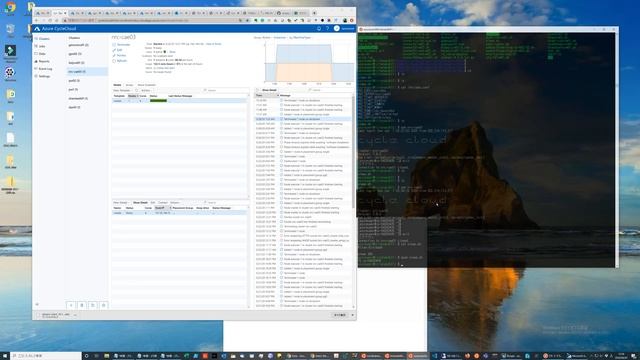Click the copy cluster button below the list
Image resolution: width=640 pixels, height=360 pixels.
coord(93,305)
